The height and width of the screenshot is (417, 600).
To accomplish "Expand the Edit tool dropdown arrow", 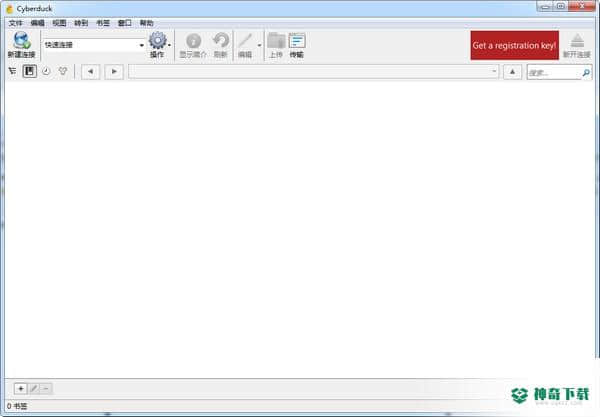I will coord(259,45).
